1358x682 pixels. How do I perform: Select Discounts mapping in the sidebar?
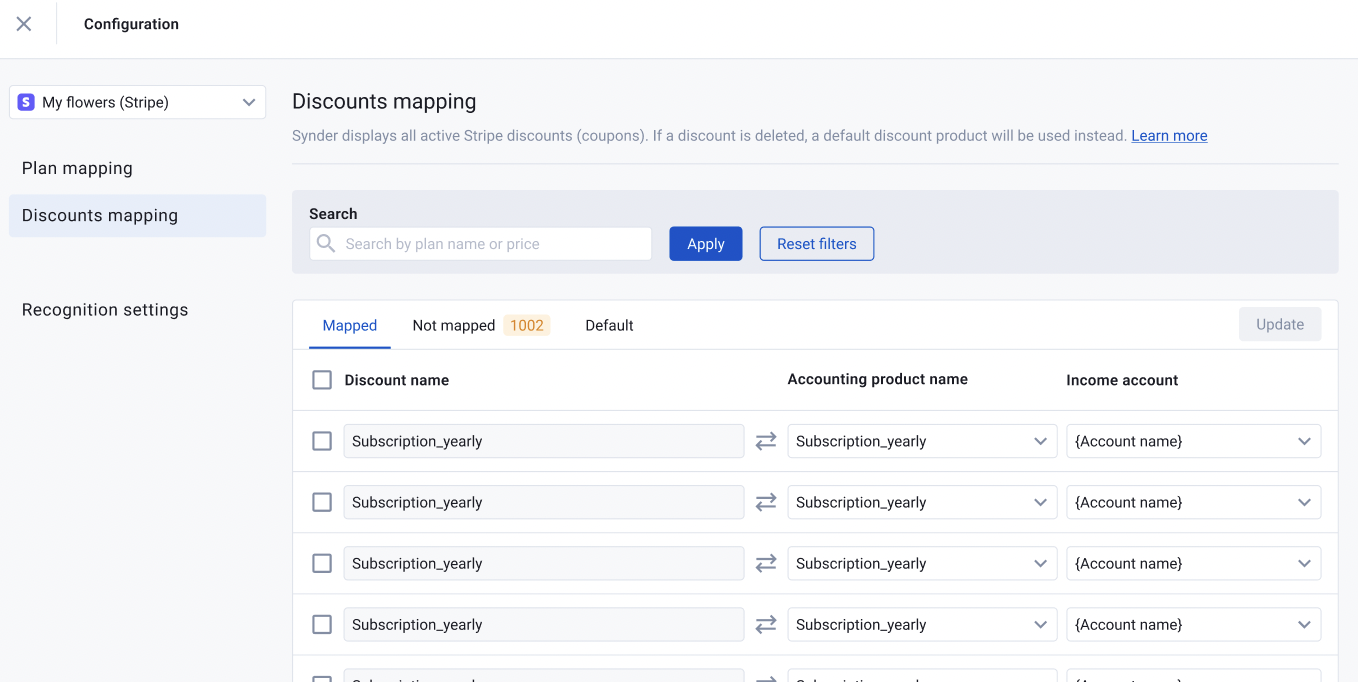(138, 215)
